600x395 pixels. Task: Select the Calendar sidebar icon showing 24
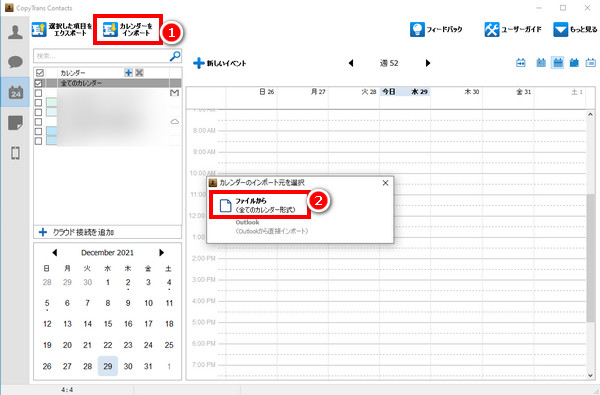[x=15, y=92]
